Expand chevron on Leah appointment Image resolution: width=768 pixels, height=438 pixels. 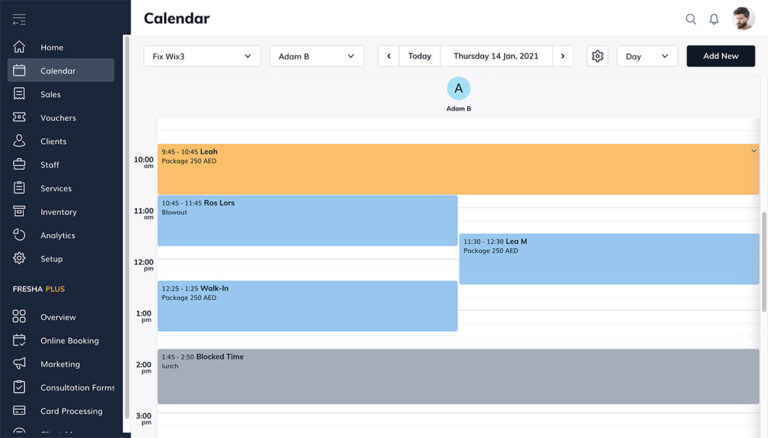tap(754, 151)
